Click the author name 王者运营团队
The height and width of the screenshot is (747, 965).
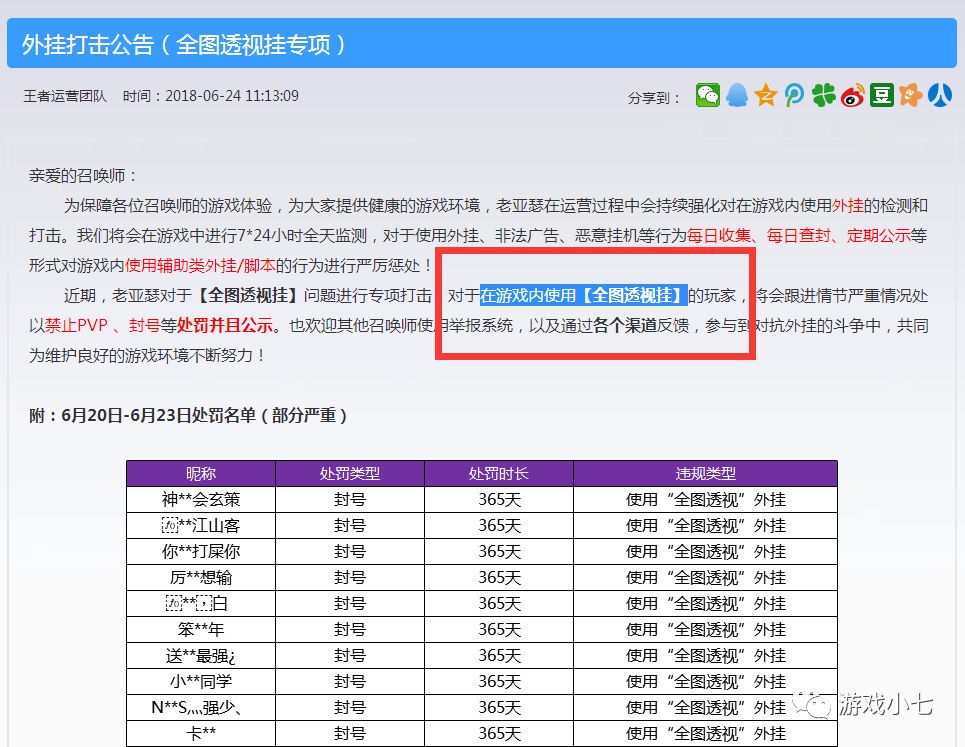[65, 96]
